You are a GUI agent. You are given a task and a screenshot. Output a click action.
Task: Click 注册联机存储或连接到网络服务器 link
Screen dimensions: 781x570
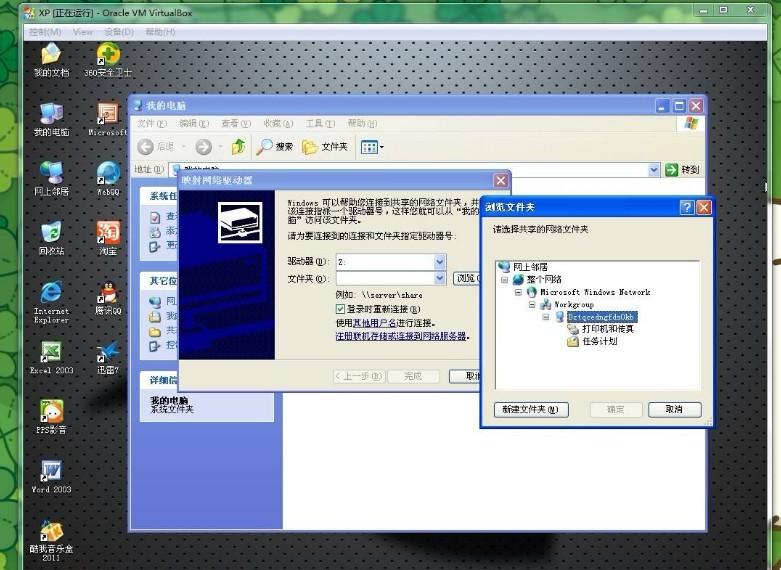tap(401, 336)
